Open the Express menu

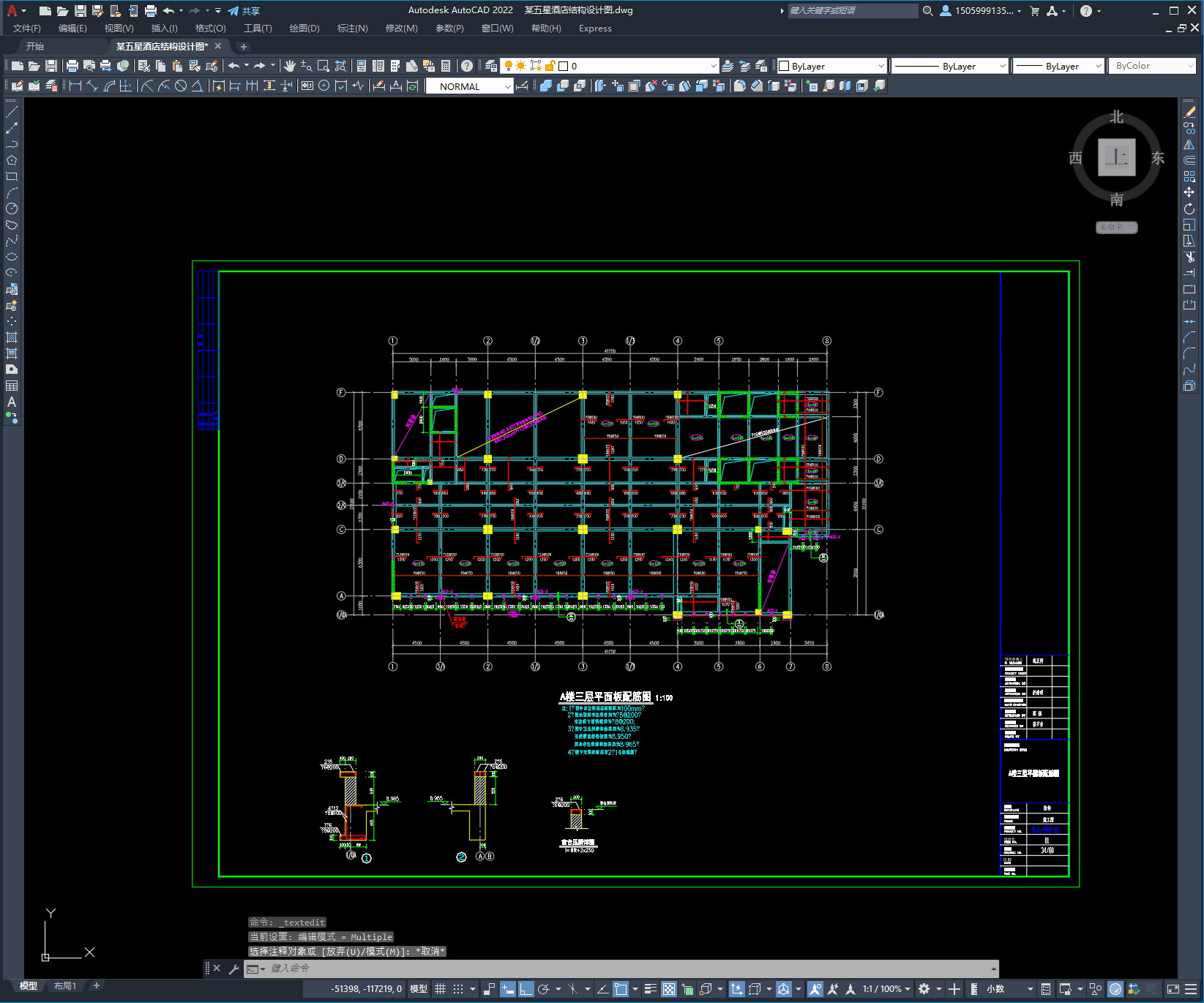pyautogui.click(x=595, y=29)
